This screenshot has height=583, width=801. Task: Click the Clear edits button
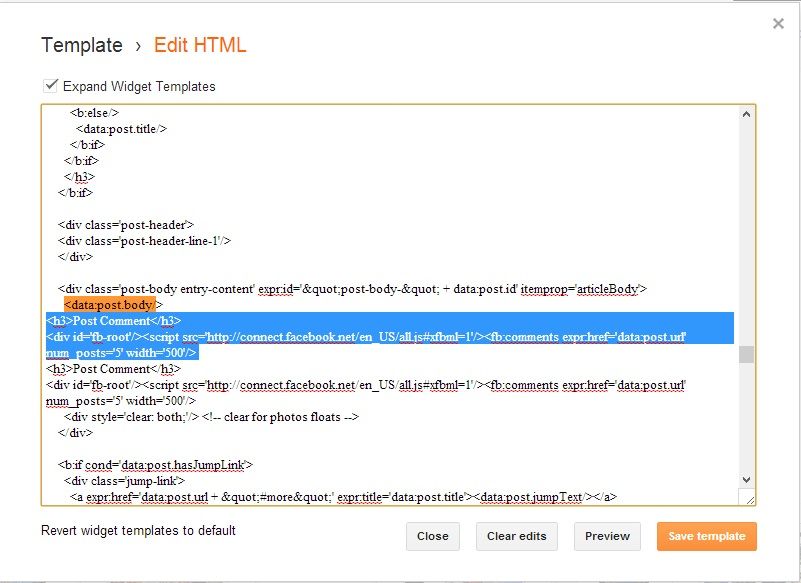tap(516, 536)
